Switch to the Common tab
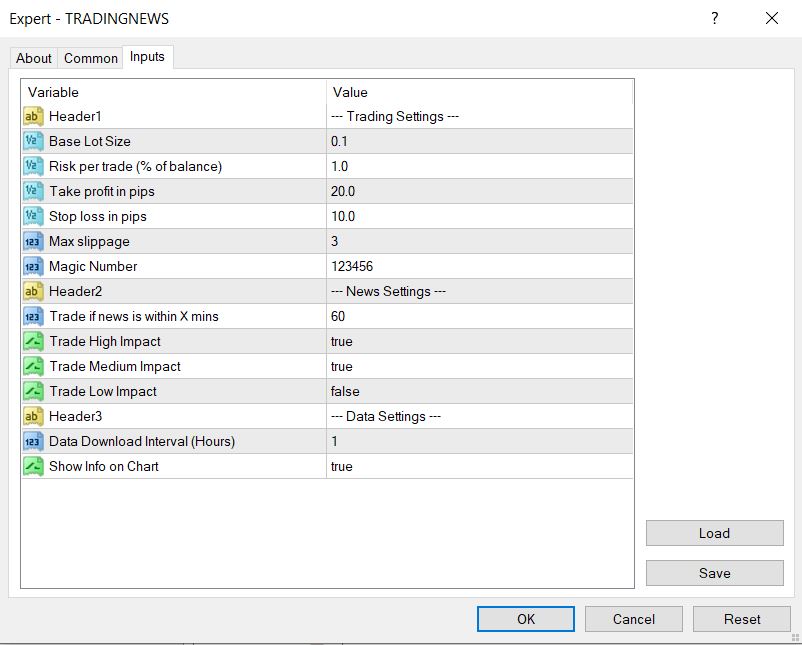 coord(90,58)
